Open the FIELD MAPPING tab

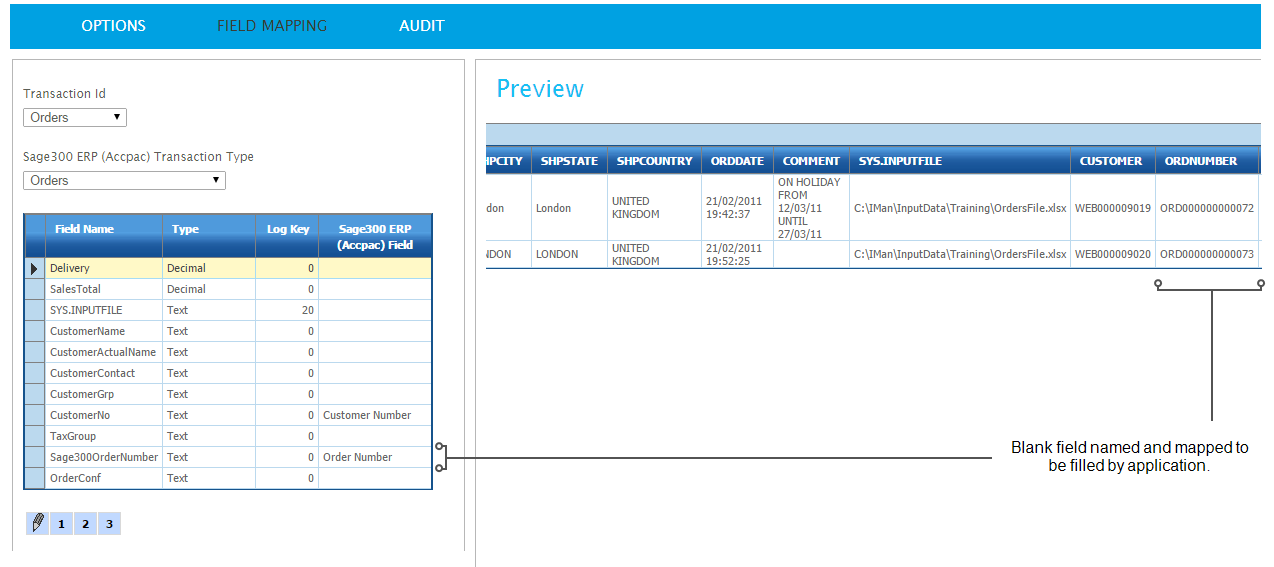tap(272, 26)
